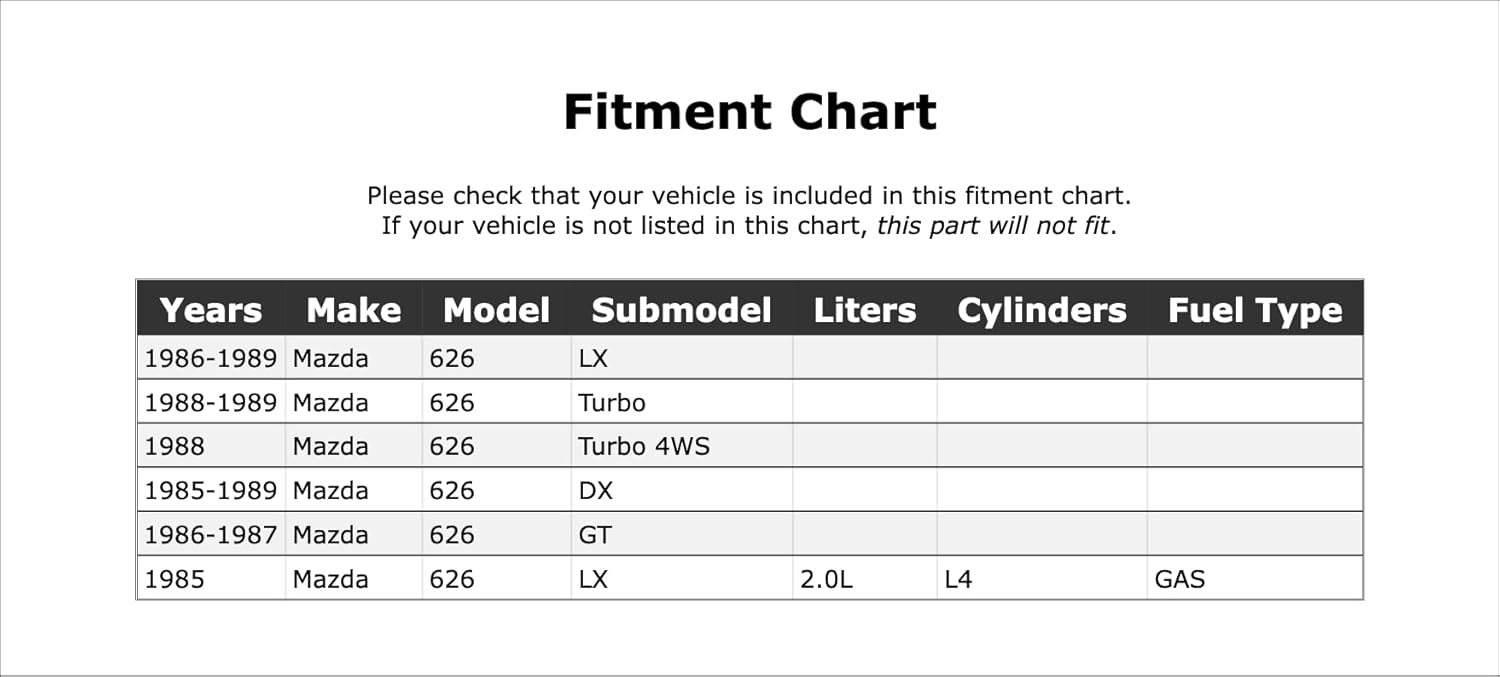Click the Fitment Chart heading
The width and height of the screenshot is (1500, 677).
(750, 112)
